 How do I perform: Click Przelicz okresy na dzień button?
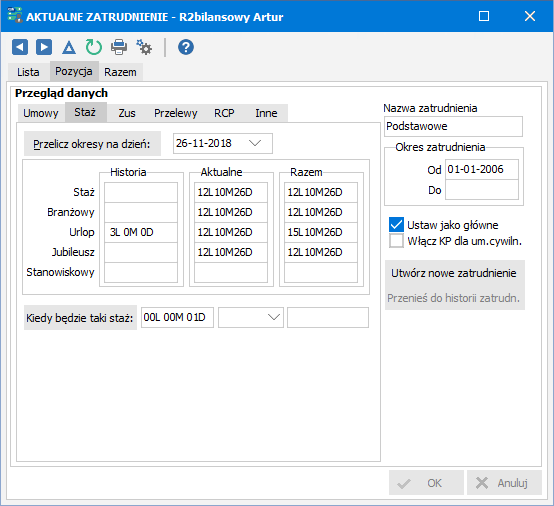92,144
